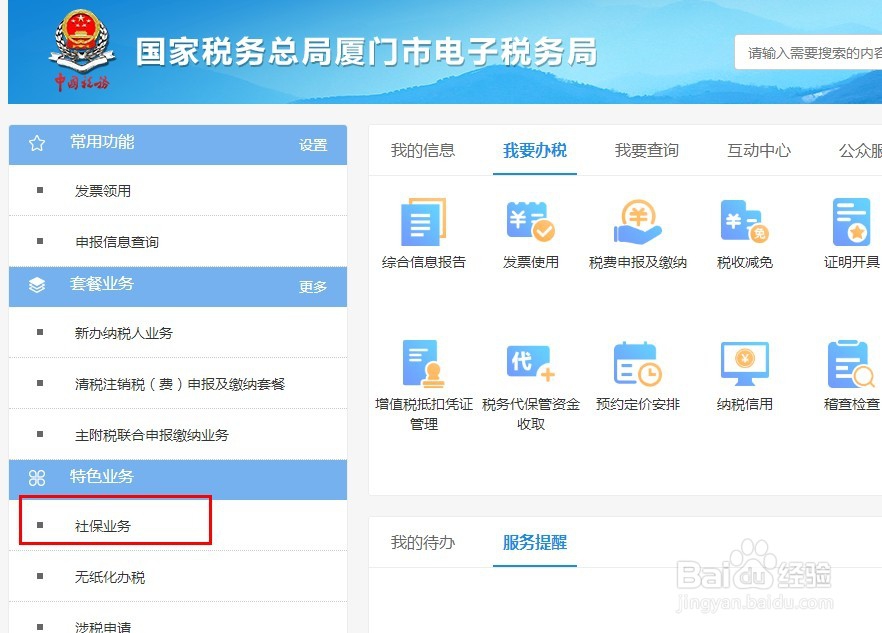Click the 国家税务总局厦门市电子税务局 title
This screenshot has height=633, width=882.
366,52
